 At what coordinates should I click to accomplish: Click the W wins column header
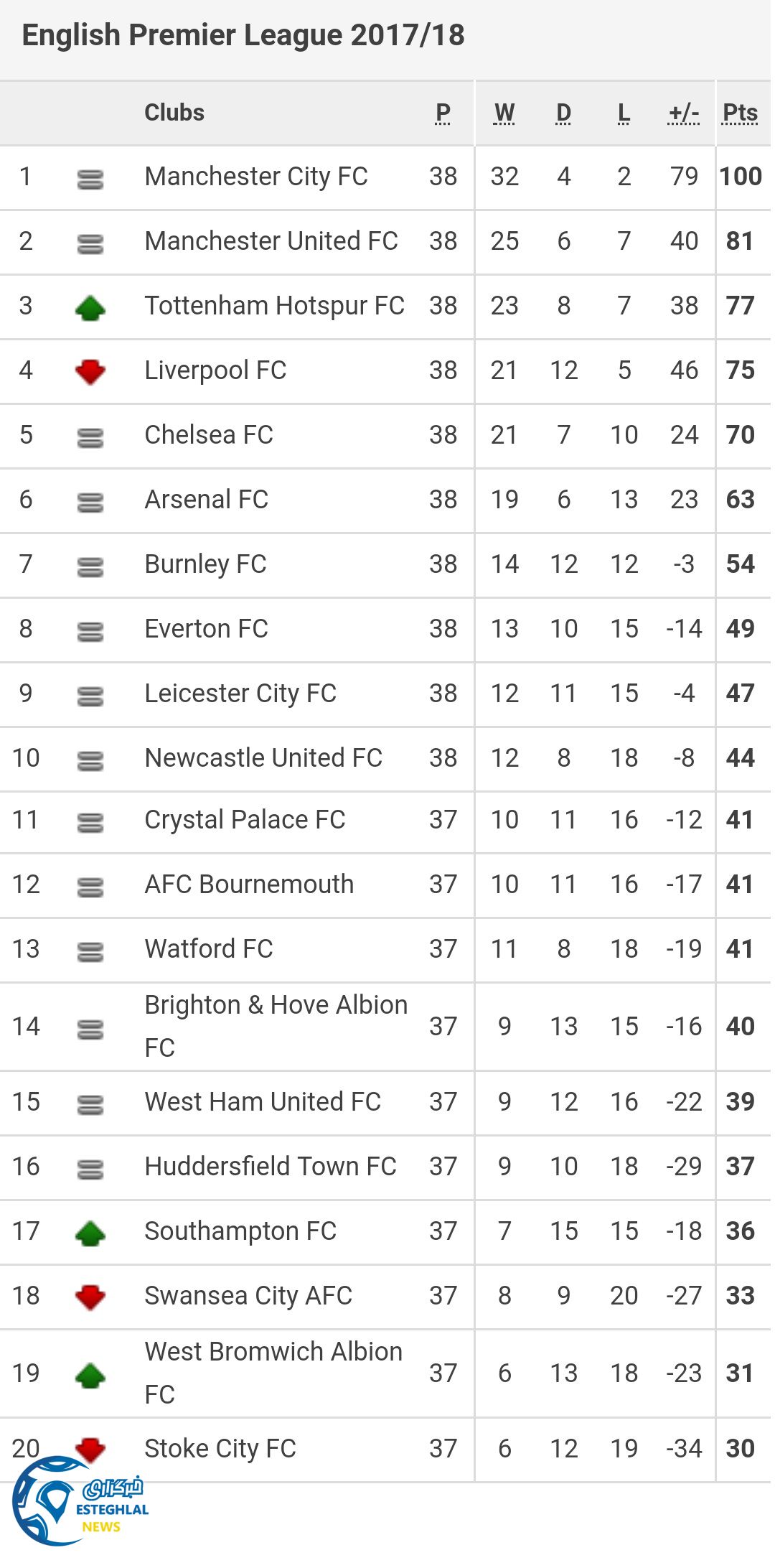click(x=504, y=113)
